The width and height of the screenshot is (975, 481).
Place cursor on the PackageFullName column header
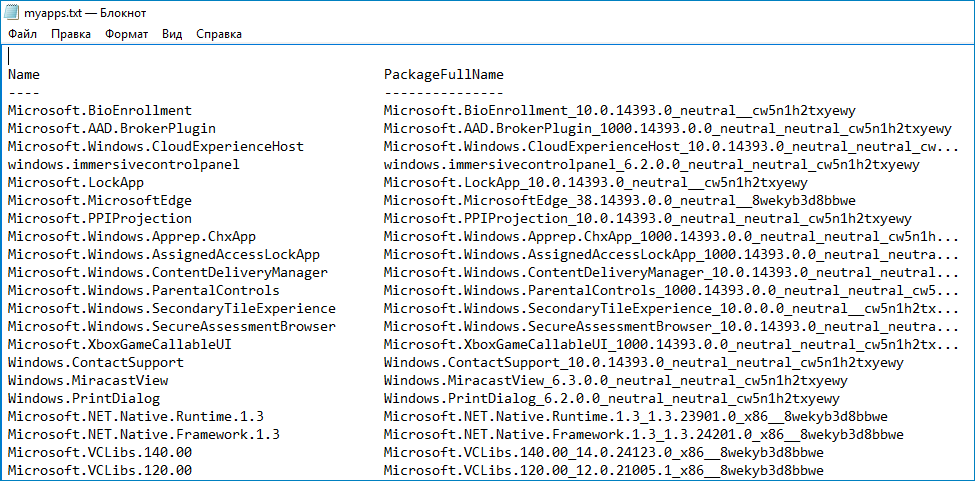[443, 75]
